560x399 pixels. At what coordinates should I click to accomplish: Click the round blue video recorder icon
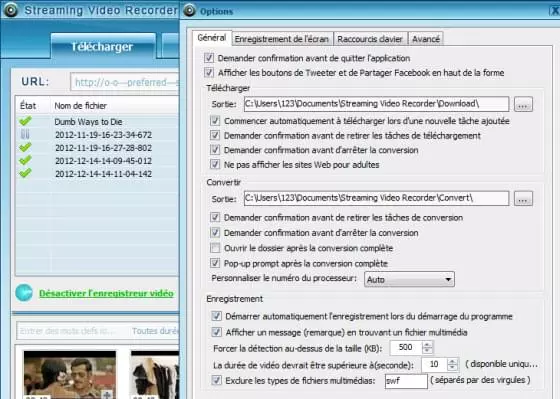point(24,293)
